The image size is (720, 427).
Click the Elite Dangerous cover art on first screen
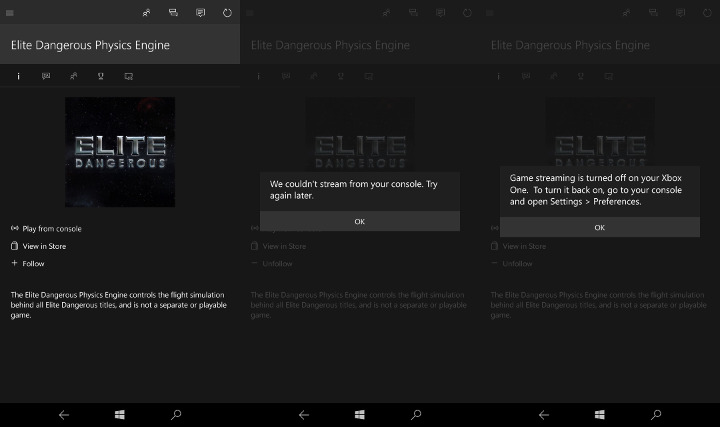120,152
